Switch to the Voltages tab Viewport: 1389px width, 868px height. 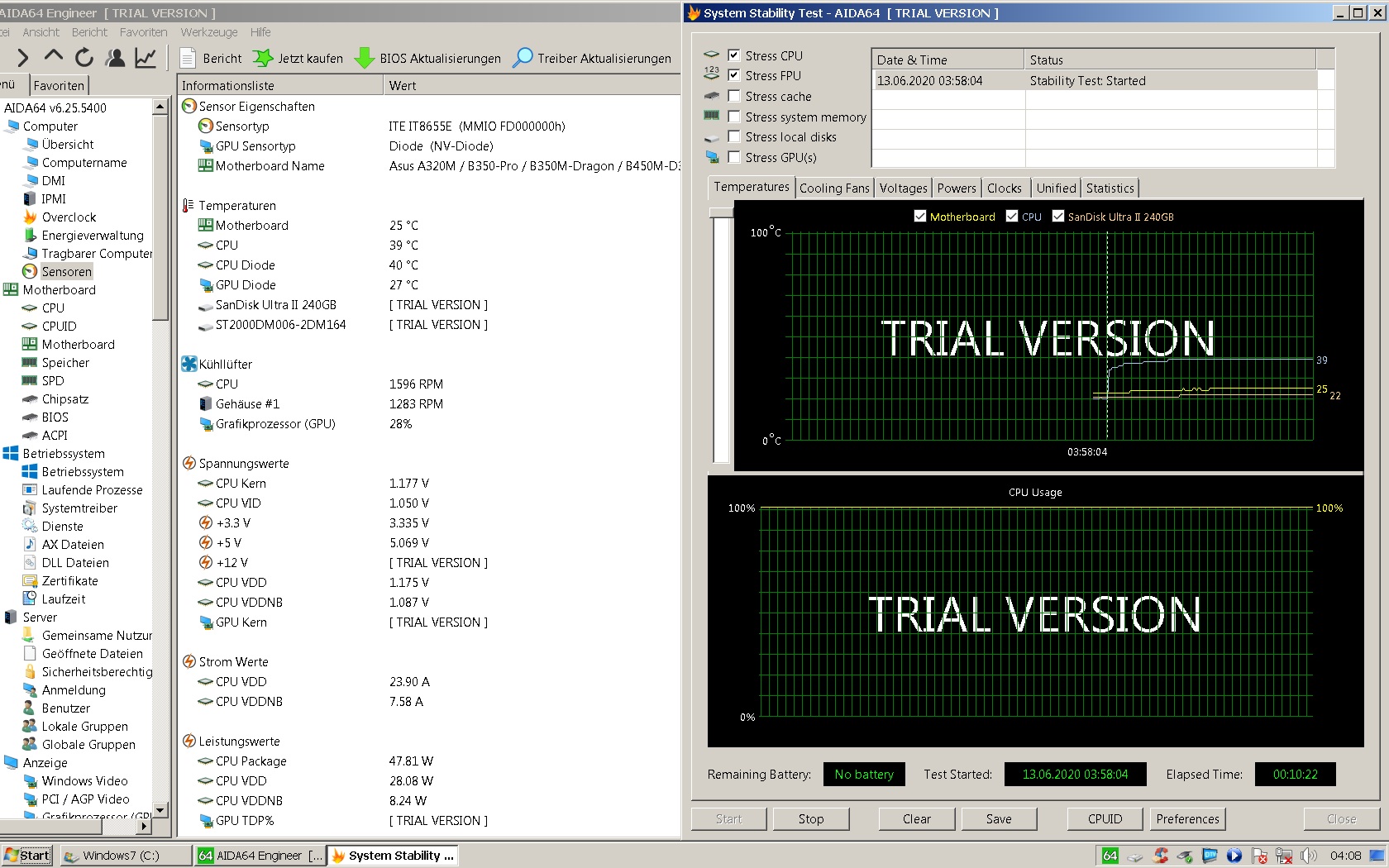coord(903,188)
